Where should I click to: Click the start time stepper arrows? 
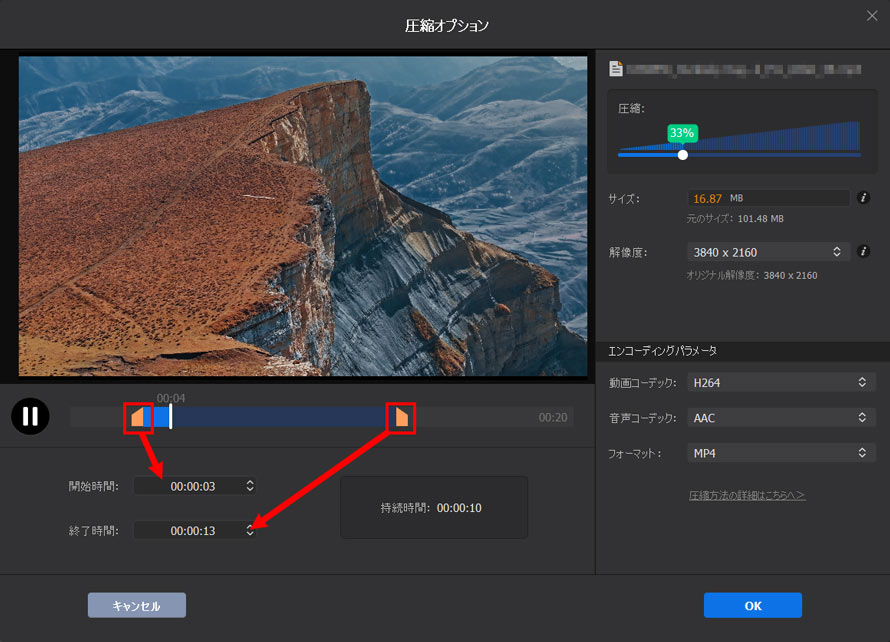pos(250,486)
